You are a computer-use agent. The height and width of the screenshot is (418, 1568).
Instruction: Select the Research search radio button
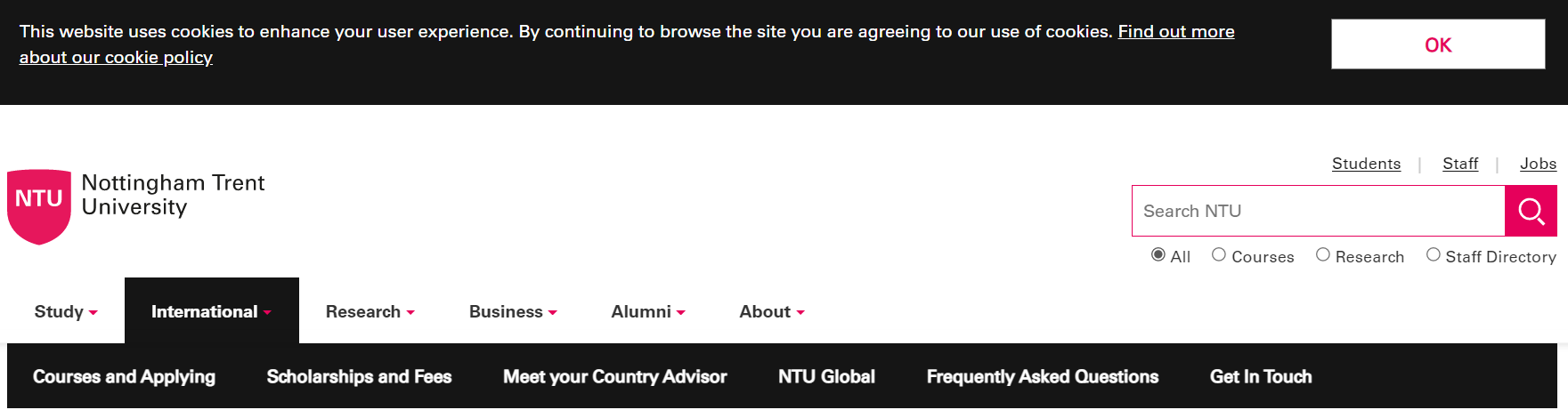1323,255
